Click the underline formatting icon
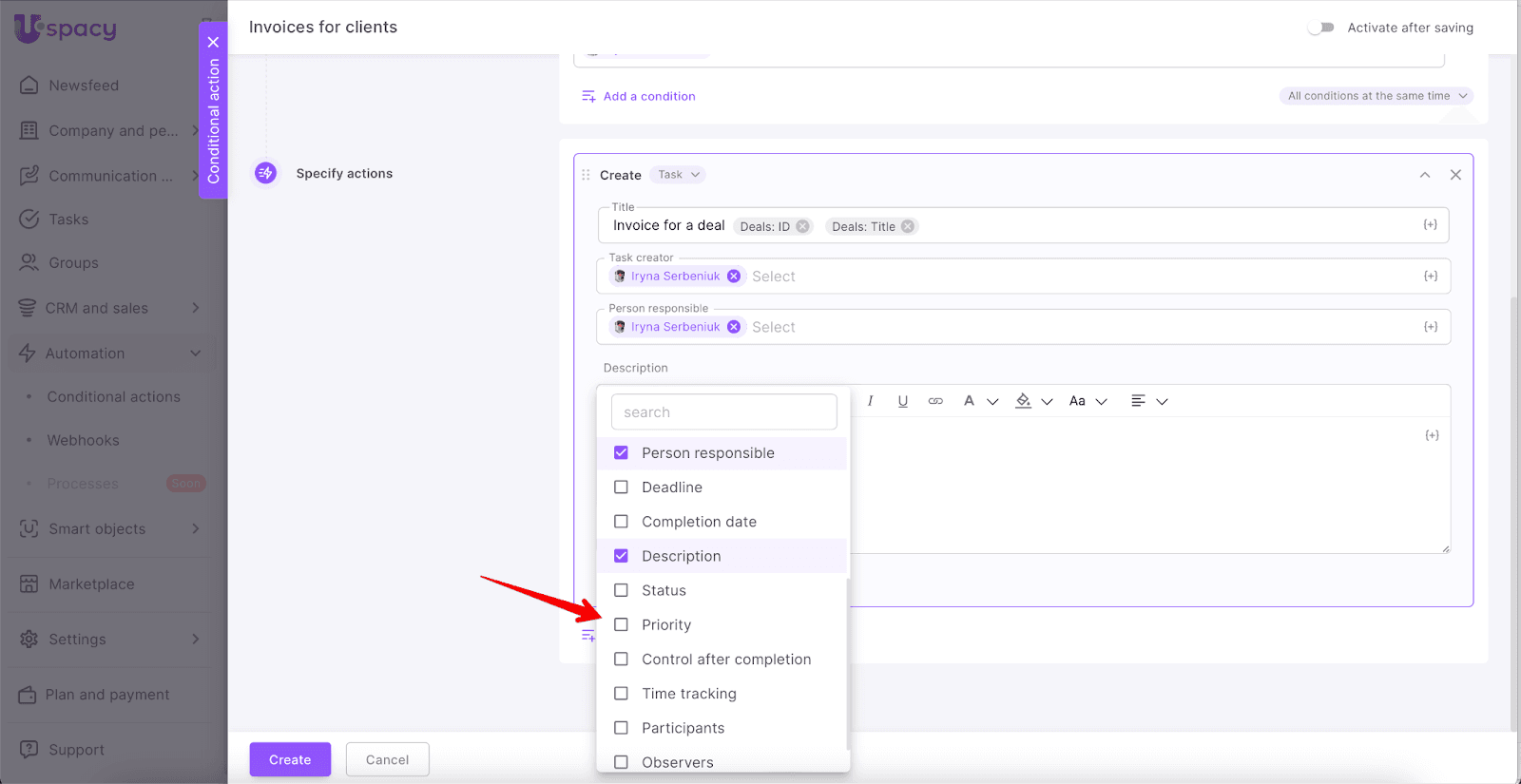This screenshot has height=784, width=1521. pos(902,401)
